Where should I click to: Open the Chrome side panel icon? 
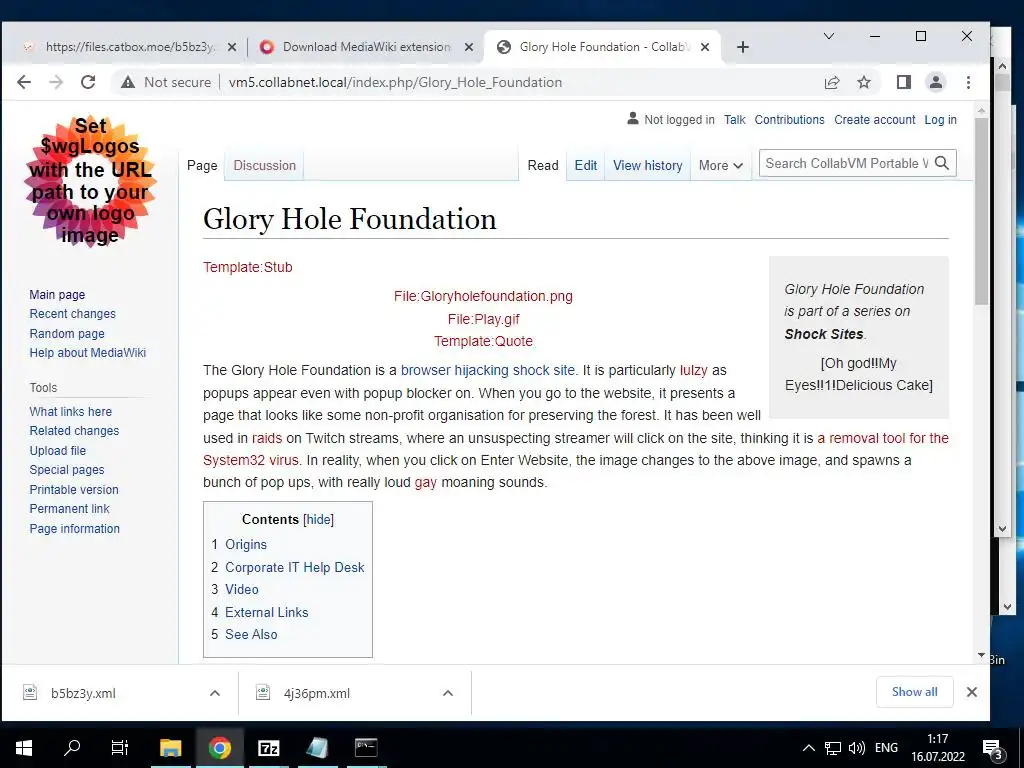pos(904,82)
